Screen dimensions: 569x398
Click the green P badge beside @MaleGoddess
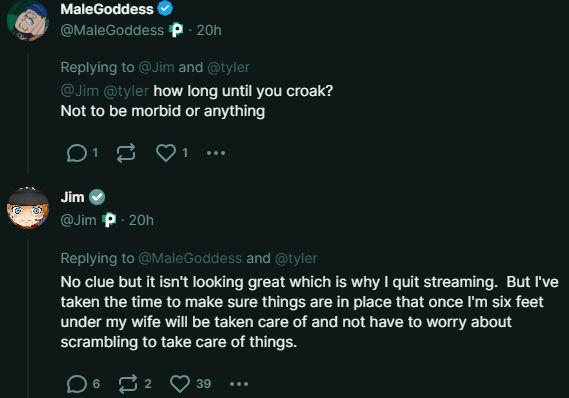tap(176, 30)
